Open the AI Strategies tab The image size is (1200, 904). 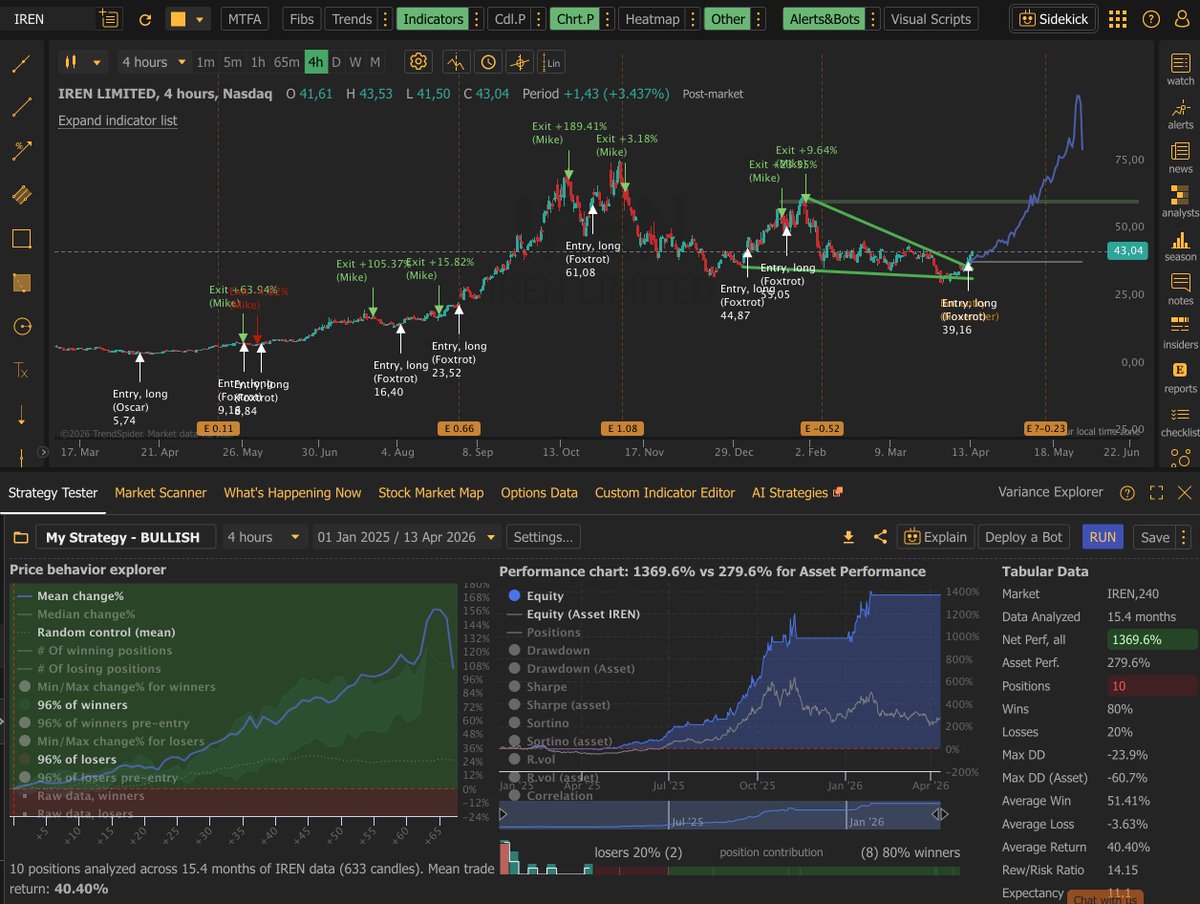tap(797, 492)
